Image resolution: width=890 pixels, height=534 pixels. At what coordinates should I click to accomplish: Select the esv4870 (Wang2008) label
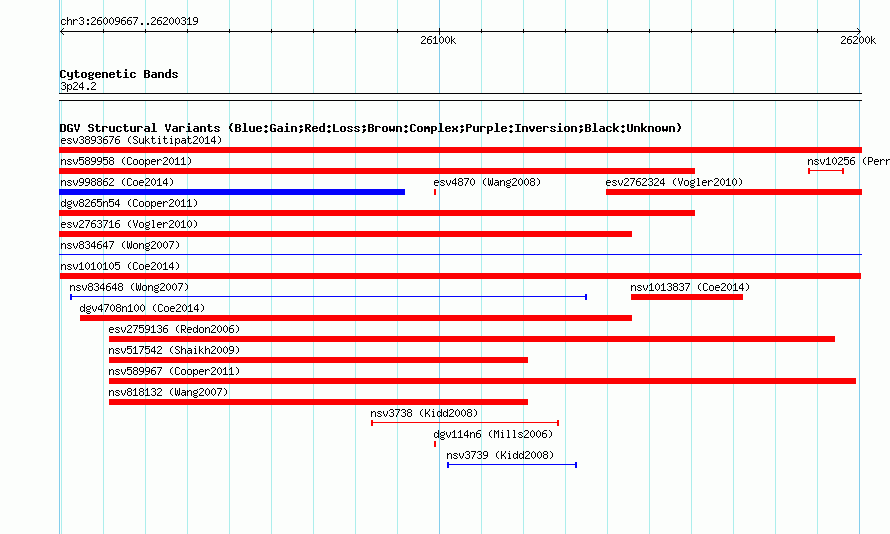pyautogui.click(x=487, y=182)
